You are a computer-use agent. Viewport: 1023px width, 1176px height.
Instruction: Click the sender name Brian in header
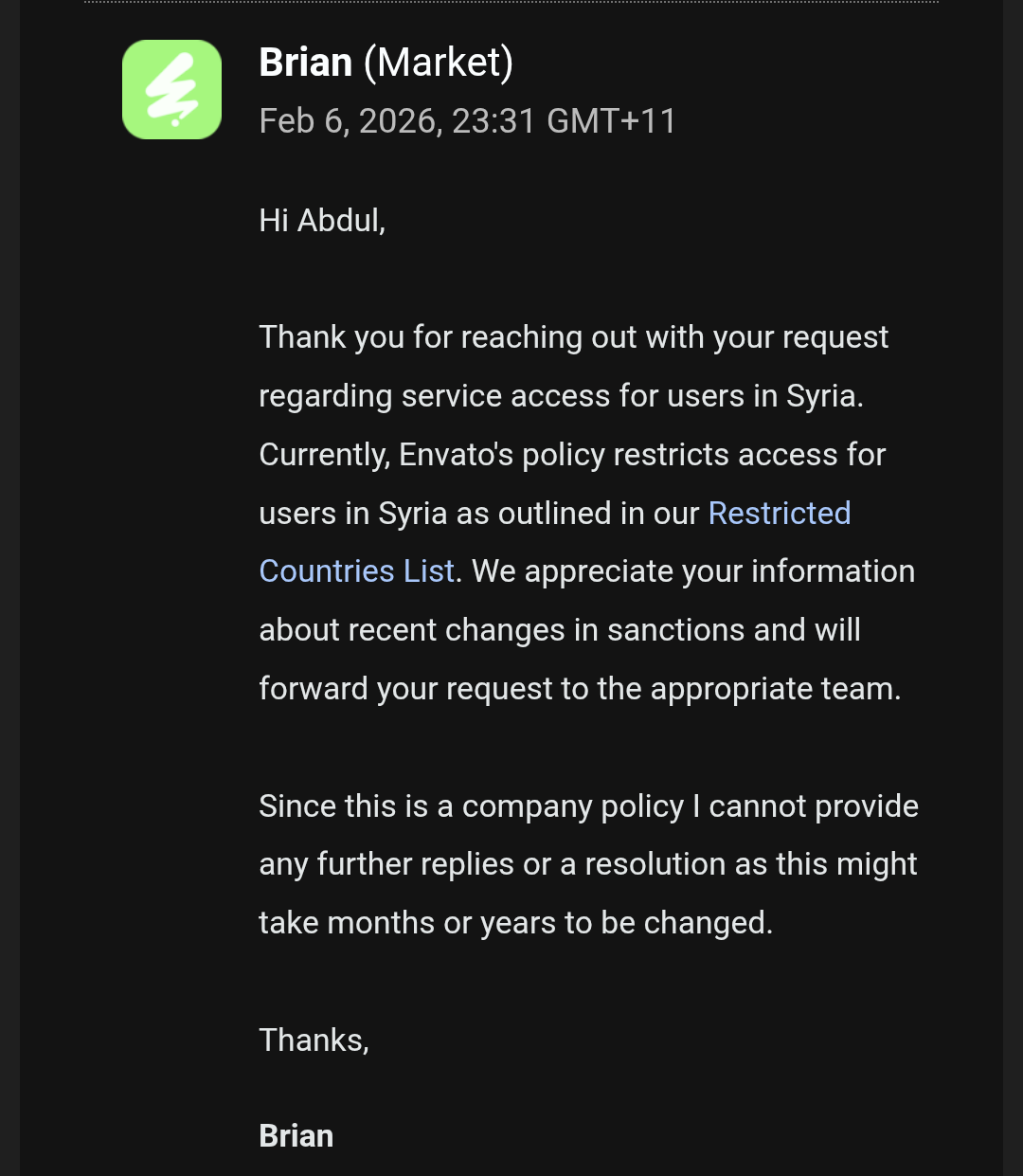coord(305,63)
